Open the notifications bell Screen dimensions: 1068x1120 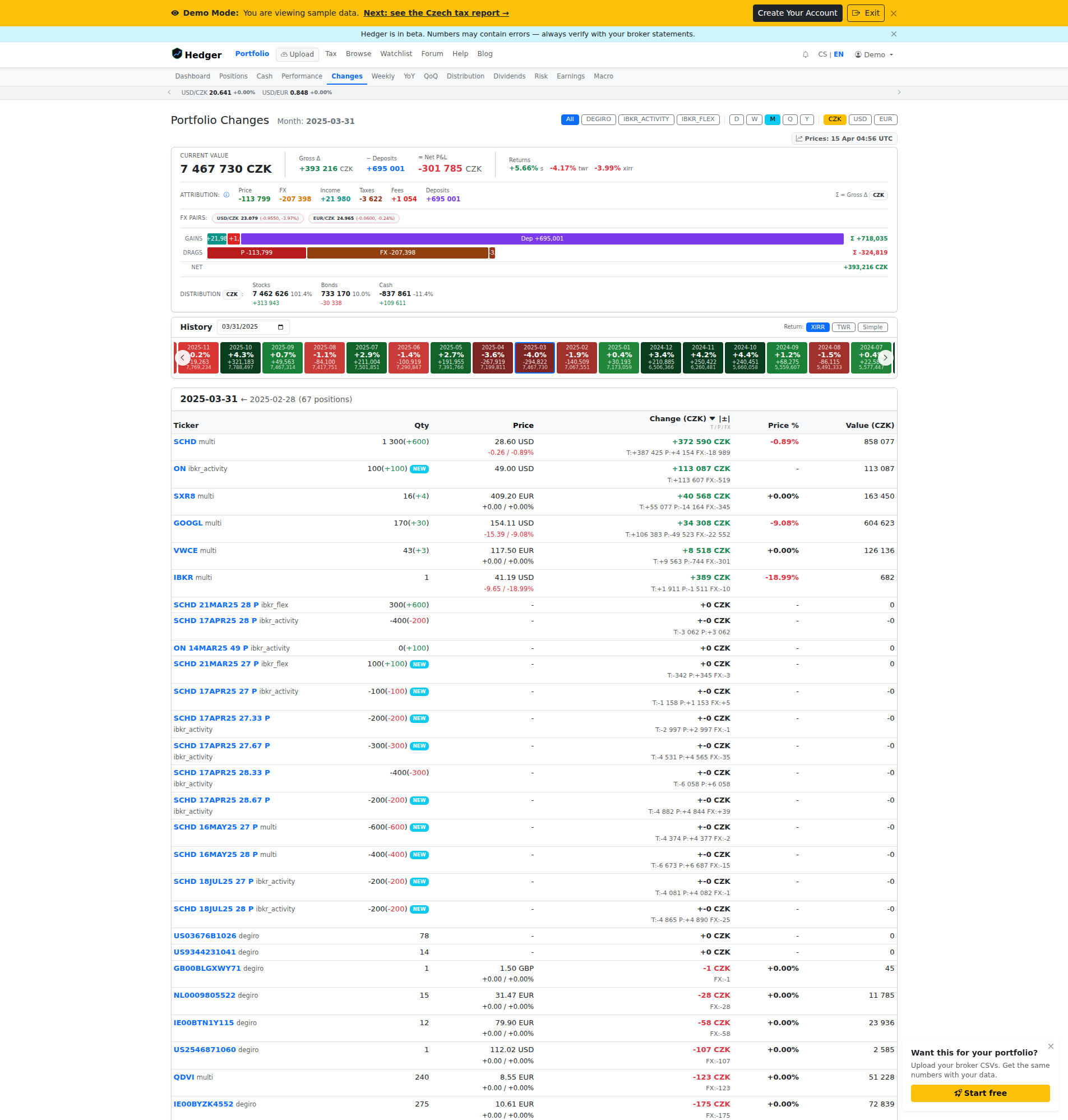(x=805, y=54)
